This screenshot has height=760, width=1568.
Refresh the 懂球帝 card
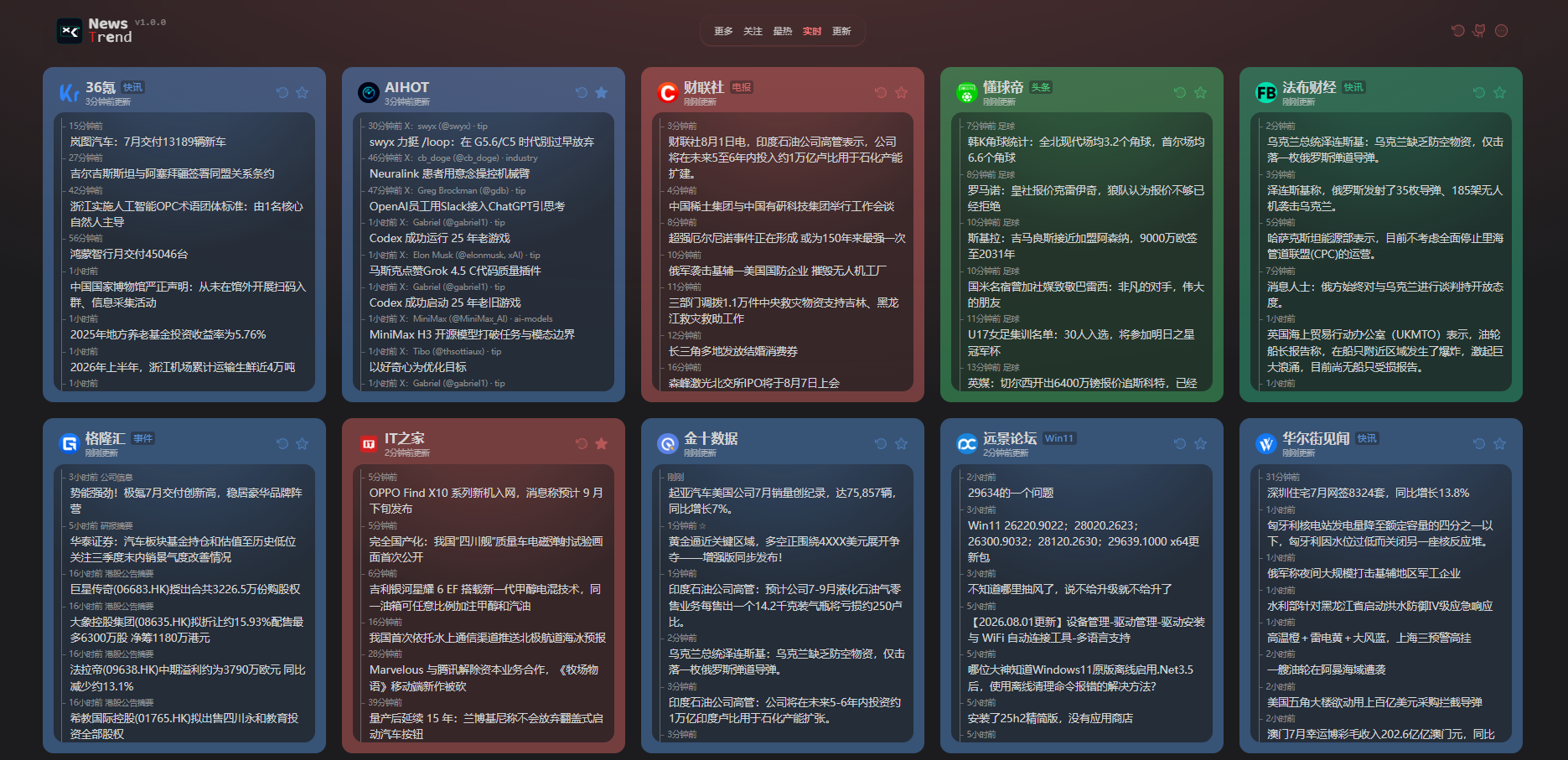[x=1180, y=92]
